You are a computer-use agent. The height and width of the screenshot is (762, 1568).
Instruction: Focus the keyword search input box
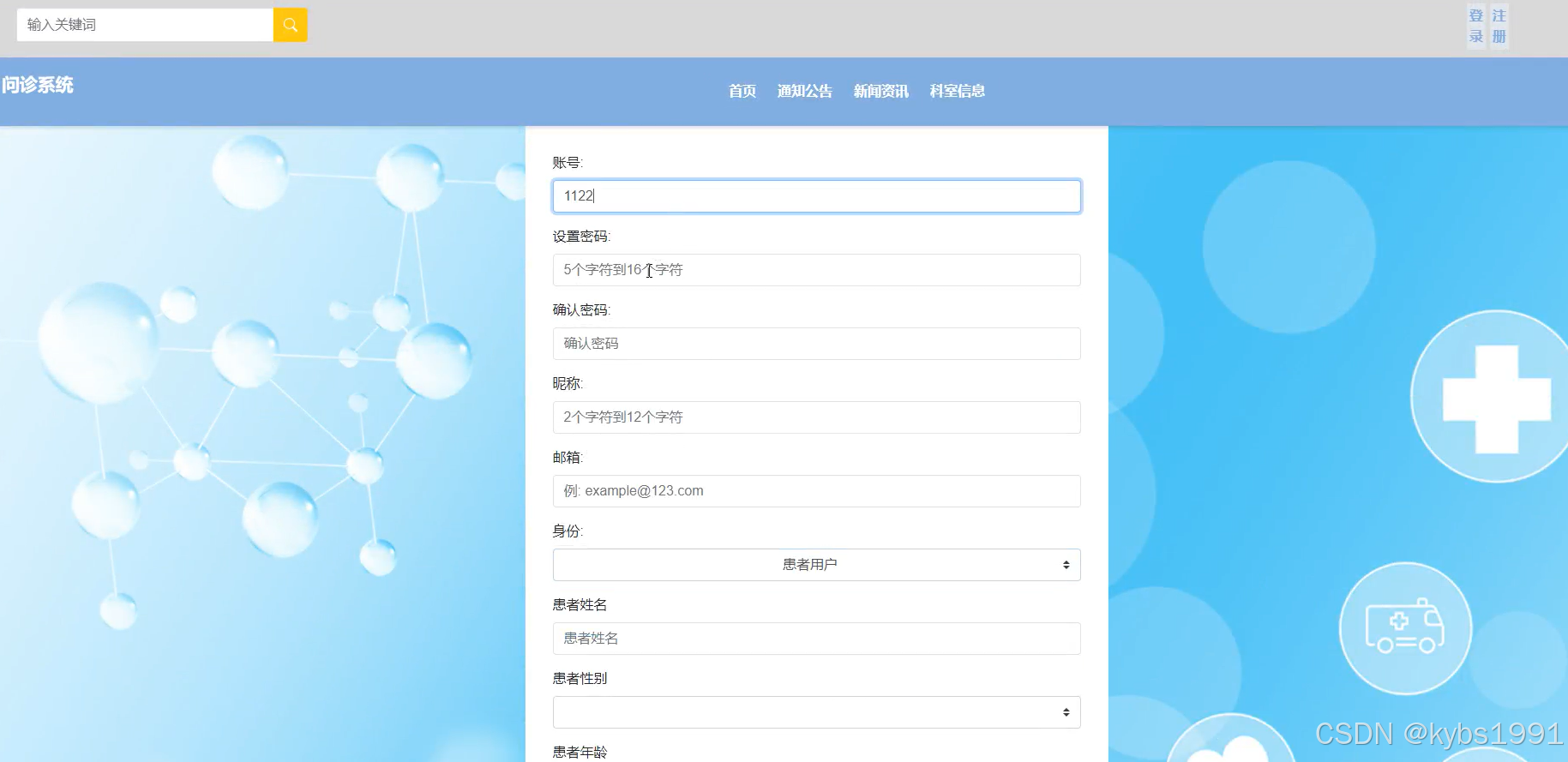click(x=145, y=25)
